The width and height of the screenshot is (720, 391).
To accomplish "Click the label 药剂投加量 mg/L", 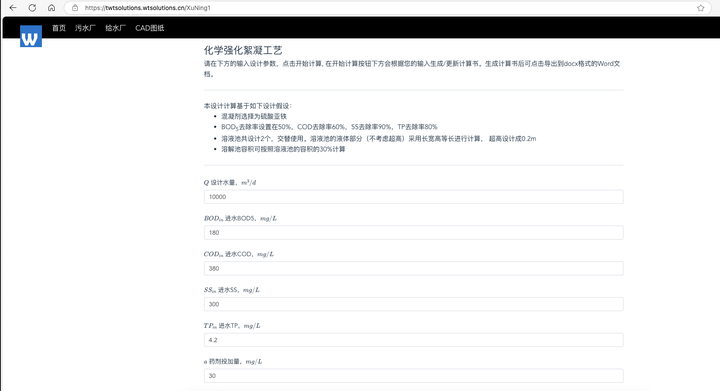I will 233,362.
